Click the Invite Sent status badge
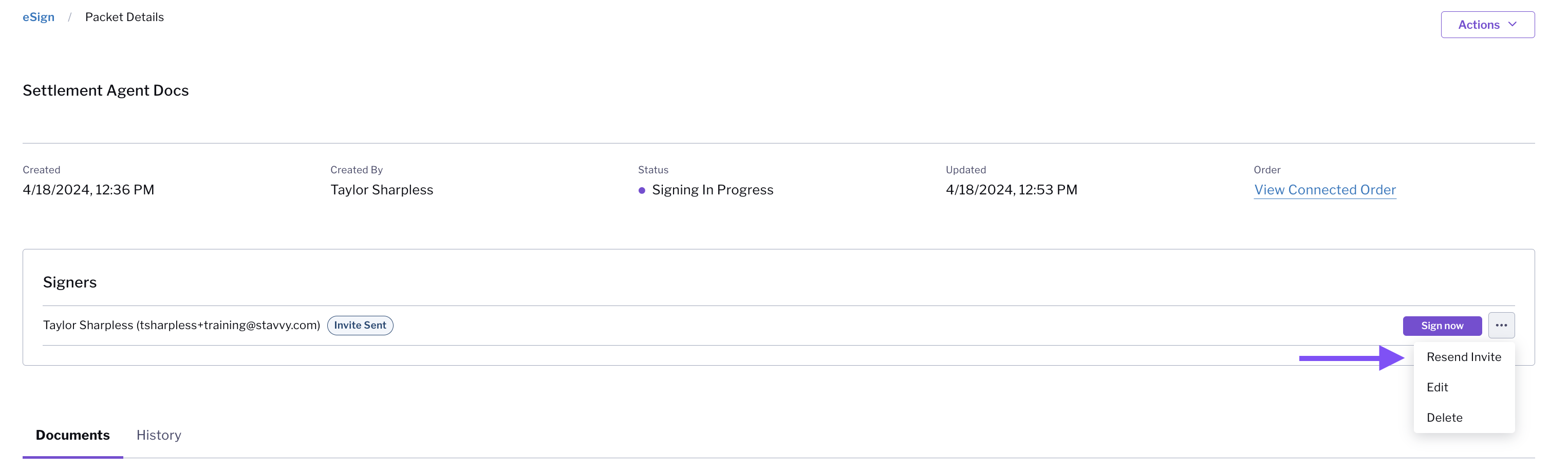1568x468 pixels. tap(360, 326)
